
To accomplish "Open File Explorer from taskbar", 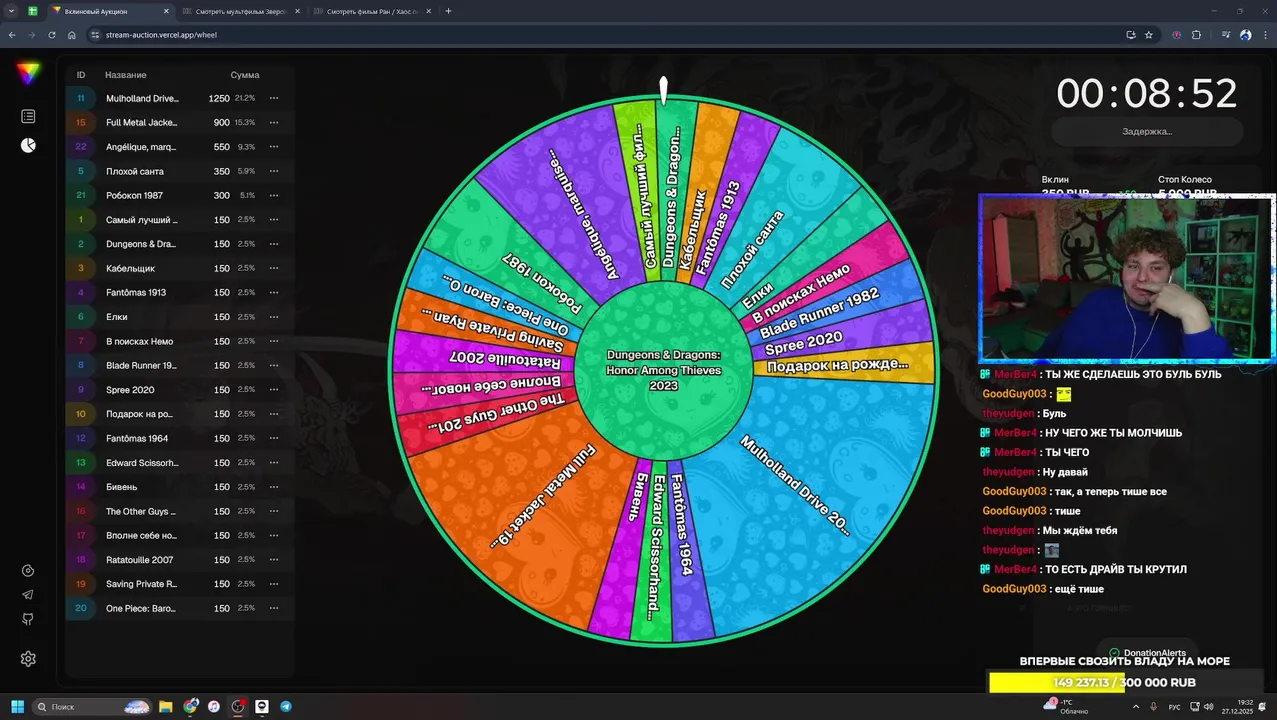I will (x=166, y=707).
